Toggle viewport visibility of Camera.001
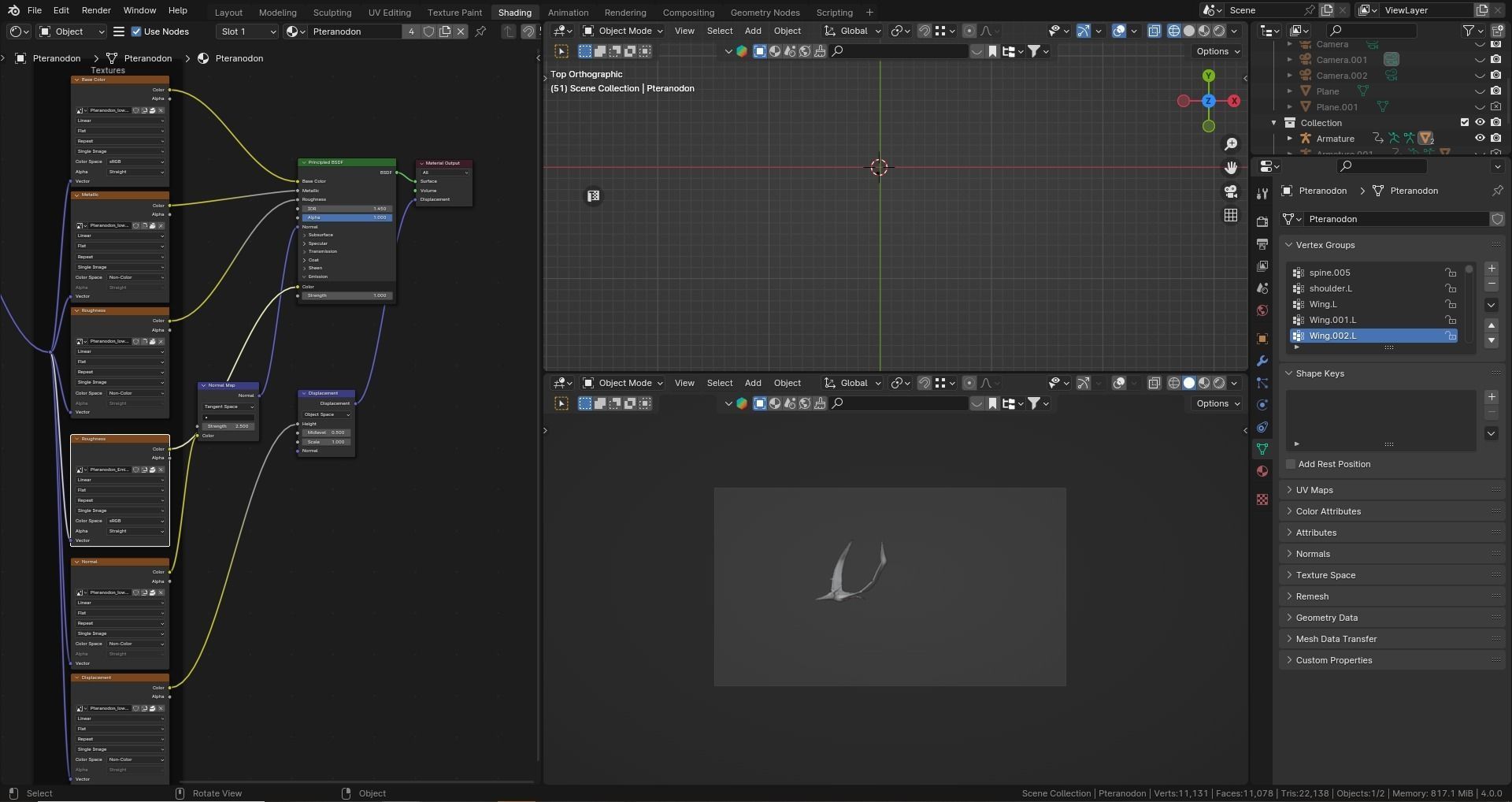The height and width of the screenshot is (802, 1512). point(1480,60)
